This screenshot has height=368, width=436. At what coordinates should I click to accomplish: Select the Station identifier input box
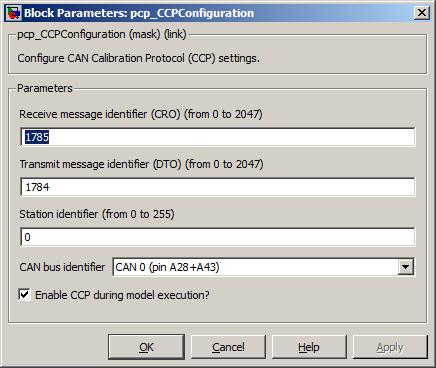point(218,237)
